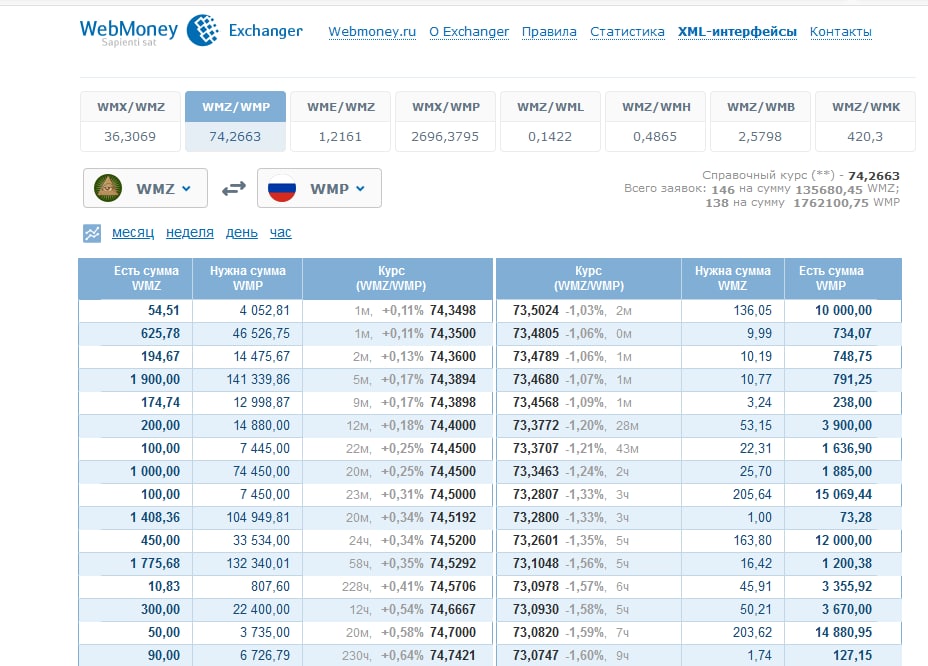Select the WMZ/WMK rate tab

pos(865,121)
